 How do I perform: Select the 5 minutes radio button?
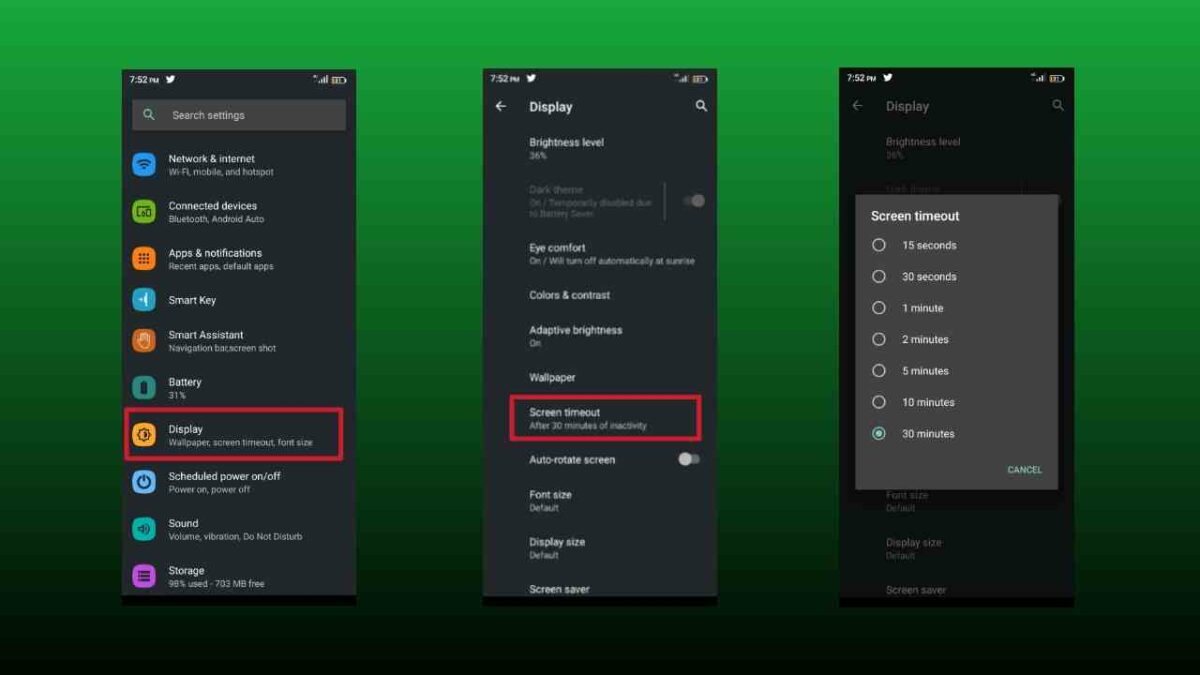879,371
